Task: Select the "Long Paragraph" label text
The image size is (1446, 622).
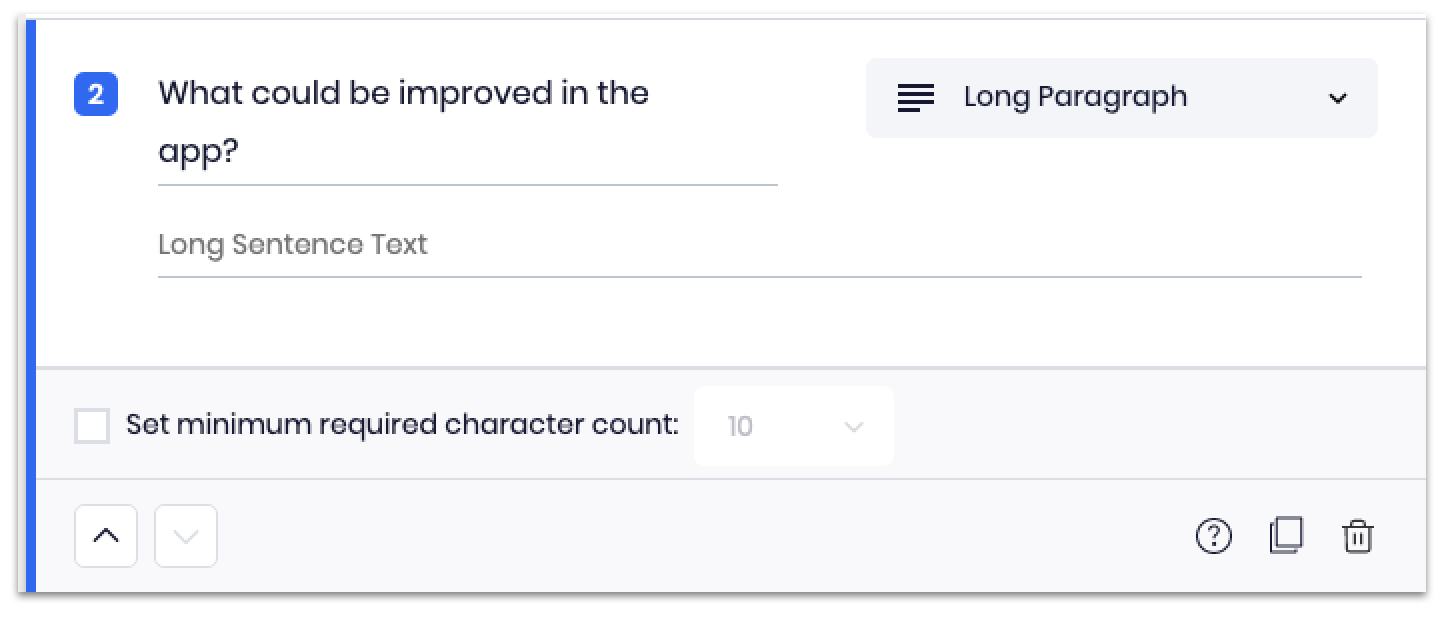Action: pos(1075,97)
